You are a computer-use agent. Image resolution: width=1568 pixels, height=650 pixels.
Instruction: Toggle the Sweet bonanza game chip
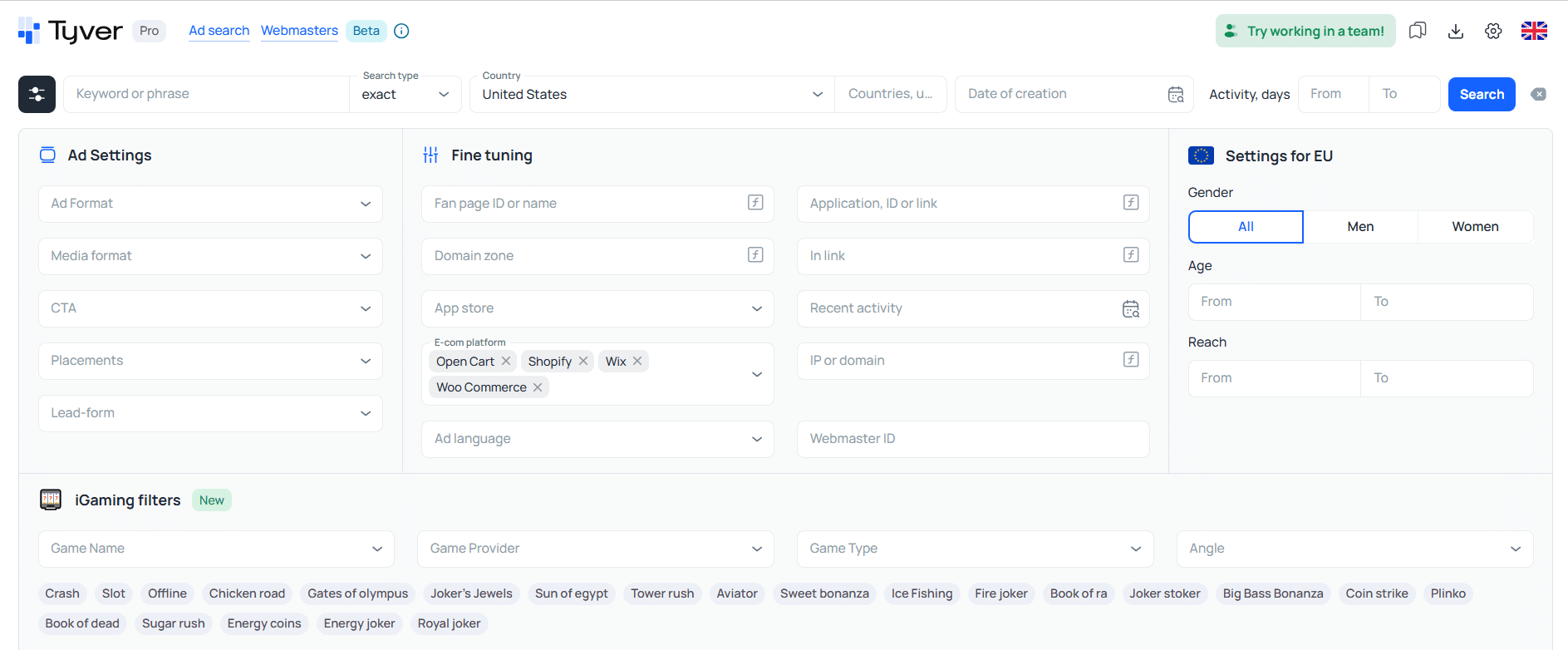(x=824, y=593)
